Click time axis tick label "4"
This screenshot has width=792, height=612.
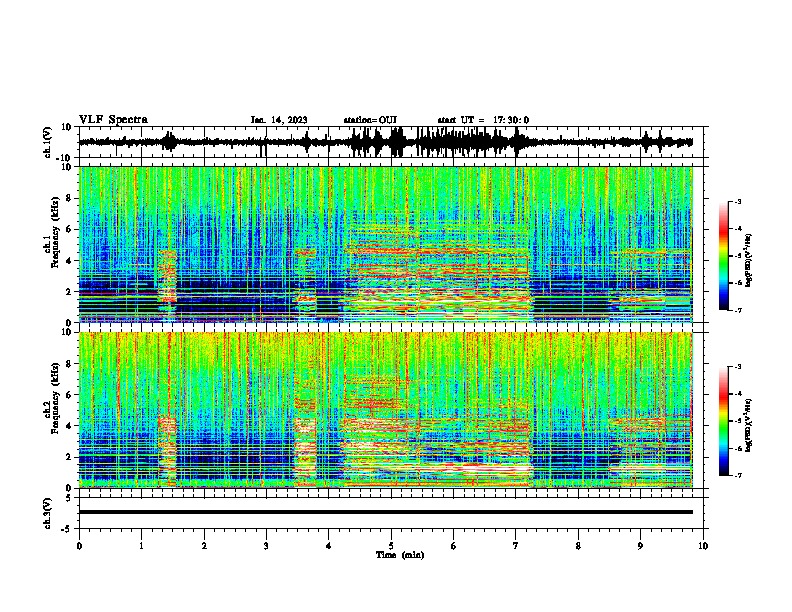(328, 546)
